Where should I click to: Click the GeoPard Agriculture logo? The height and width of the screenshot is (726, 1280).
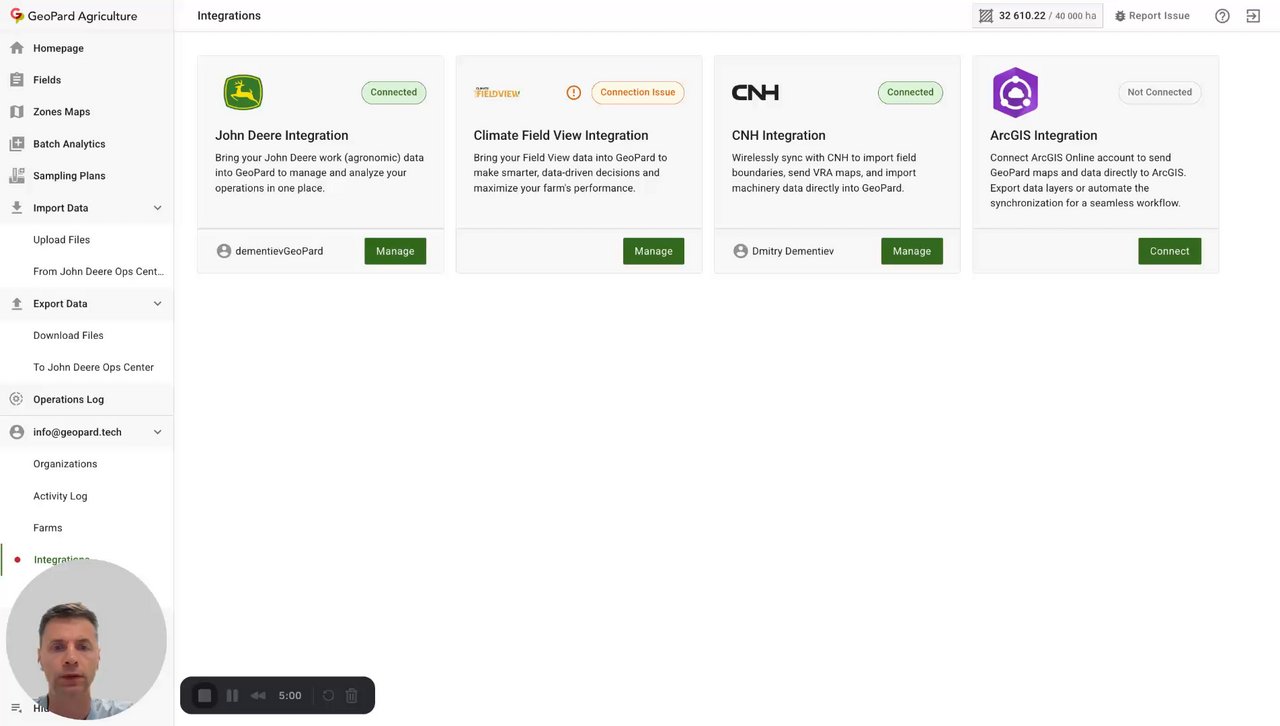pyautogui.click(x=73, y=16)
